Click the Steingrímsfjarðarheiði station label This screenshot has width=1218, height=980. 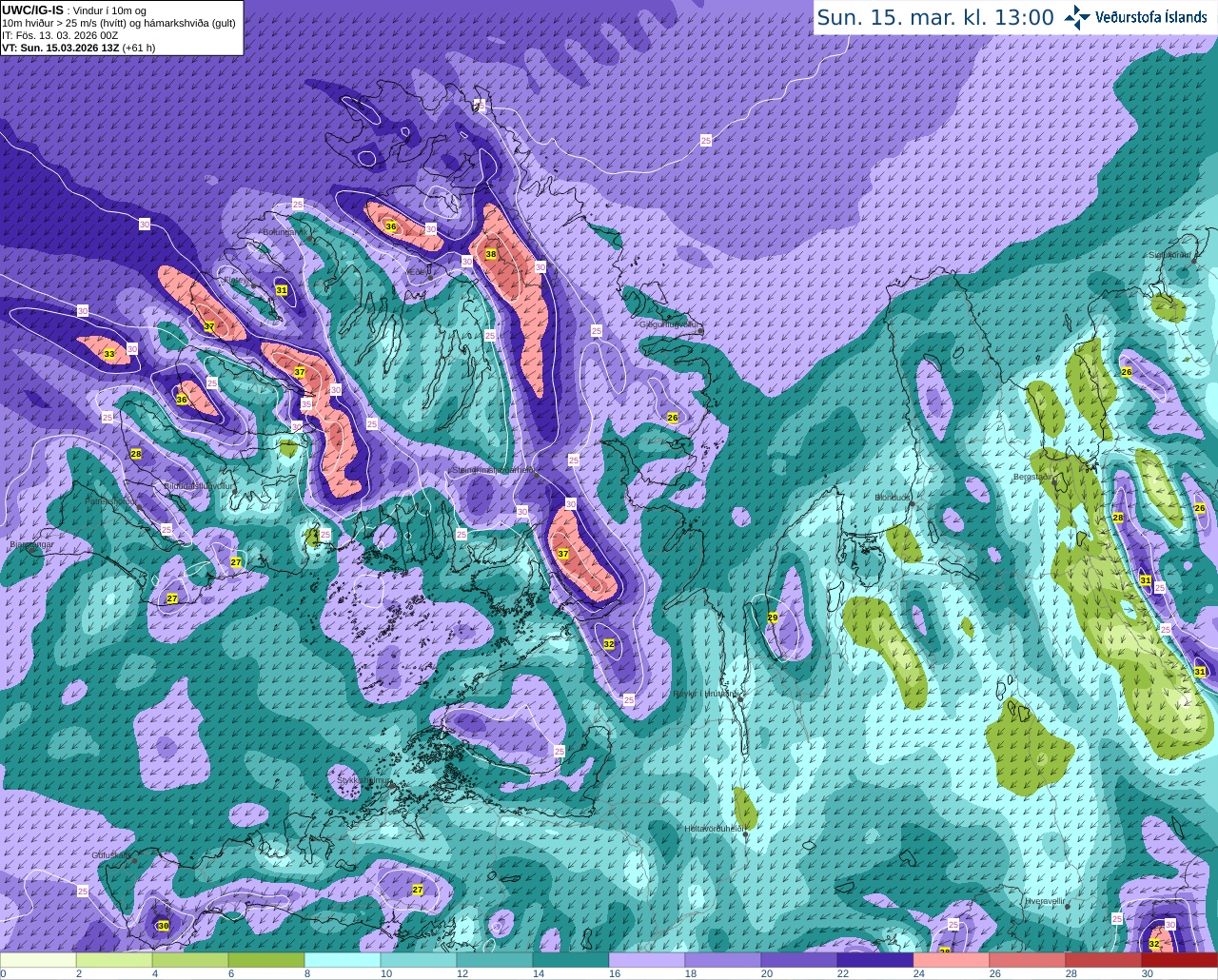[x=493, y=469]
